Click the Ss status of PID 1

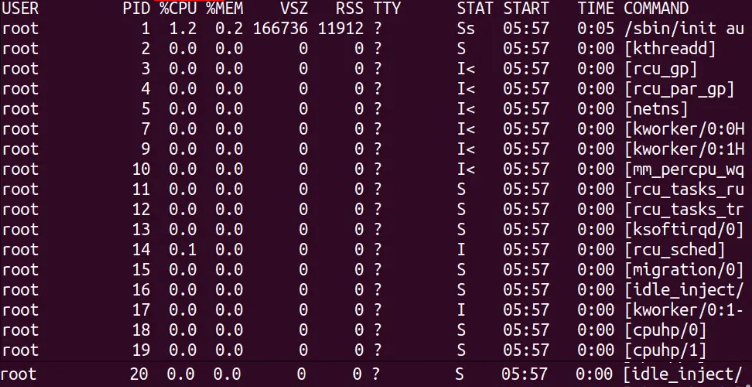click(x=466, y=29)
